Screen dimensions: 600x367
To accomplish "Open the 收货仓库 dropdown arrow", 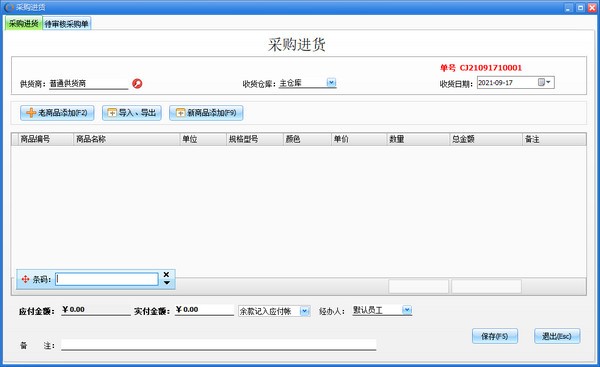I will [331, 82].
